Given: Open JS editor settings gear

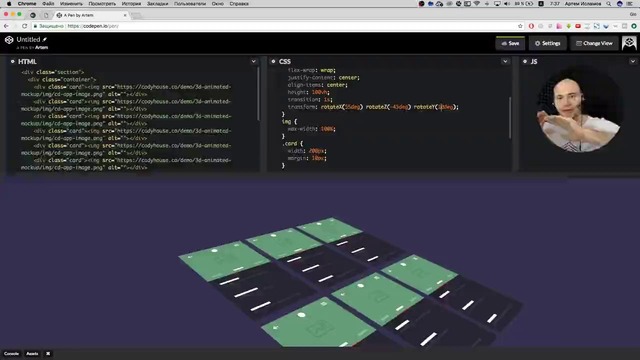Looking at the screenshot, I should click(525, 62).
